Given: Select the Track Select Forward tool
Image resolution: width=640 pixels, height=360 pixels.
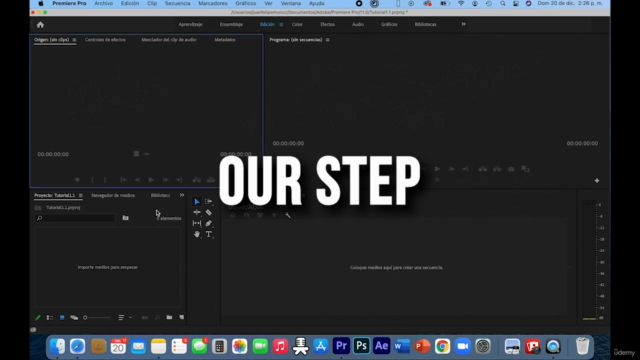Looking at the screenshot, I should pos(208,202).
